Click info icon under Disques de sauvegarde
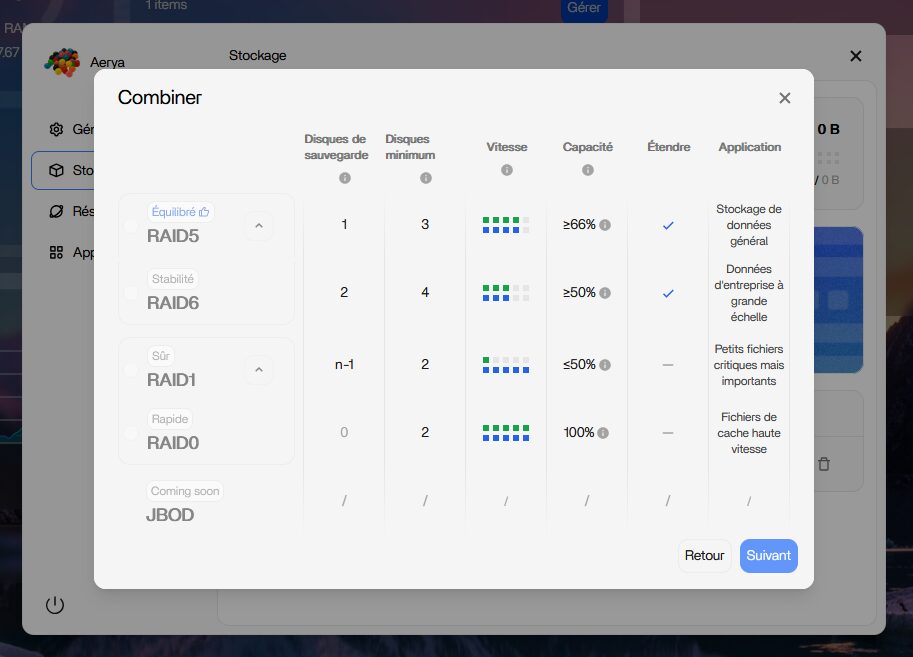Screen dimensions: 913x657 345,178
